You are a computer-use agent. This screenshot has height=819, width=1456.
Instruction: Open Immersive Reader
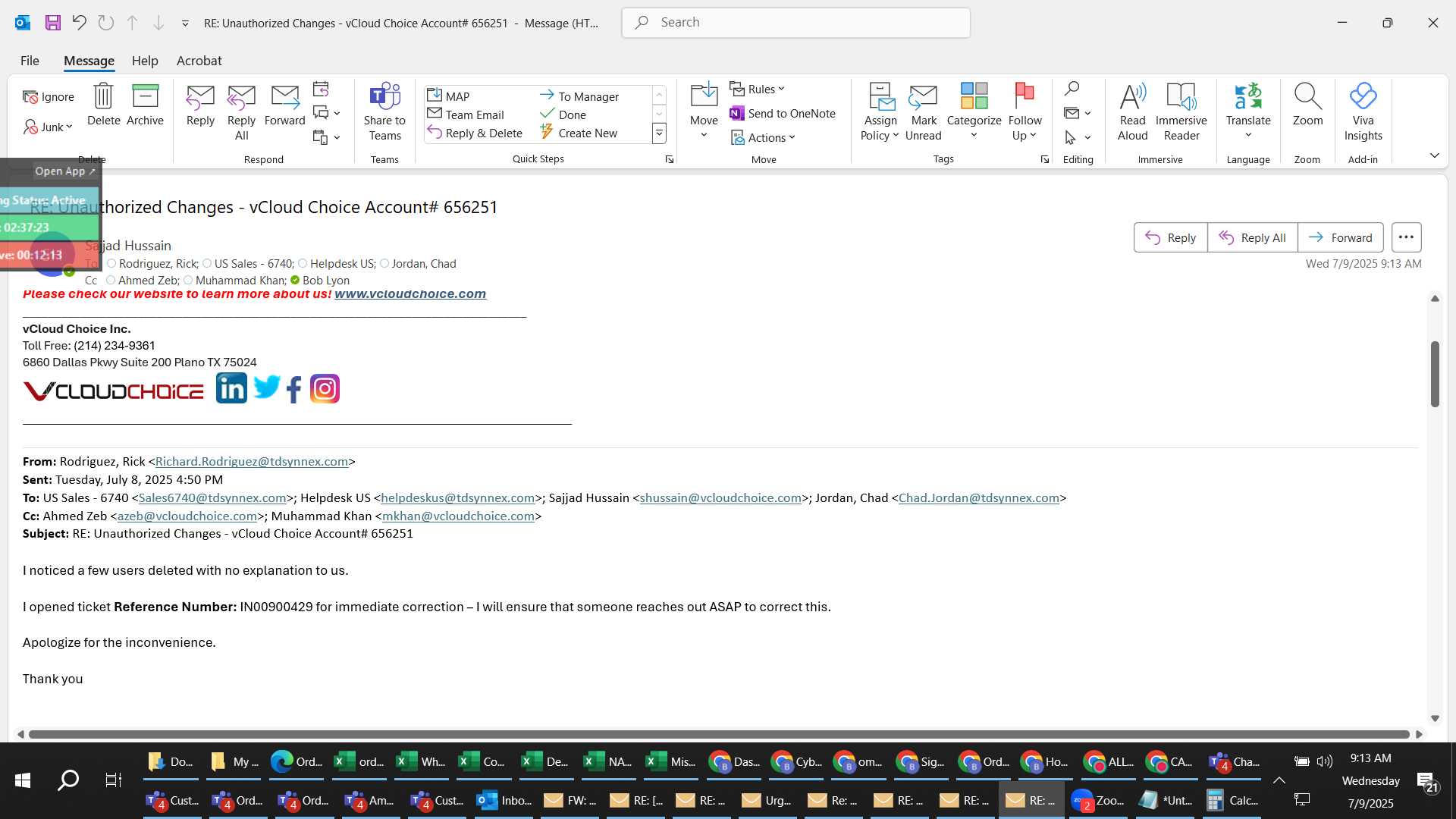pos(1181,111)
